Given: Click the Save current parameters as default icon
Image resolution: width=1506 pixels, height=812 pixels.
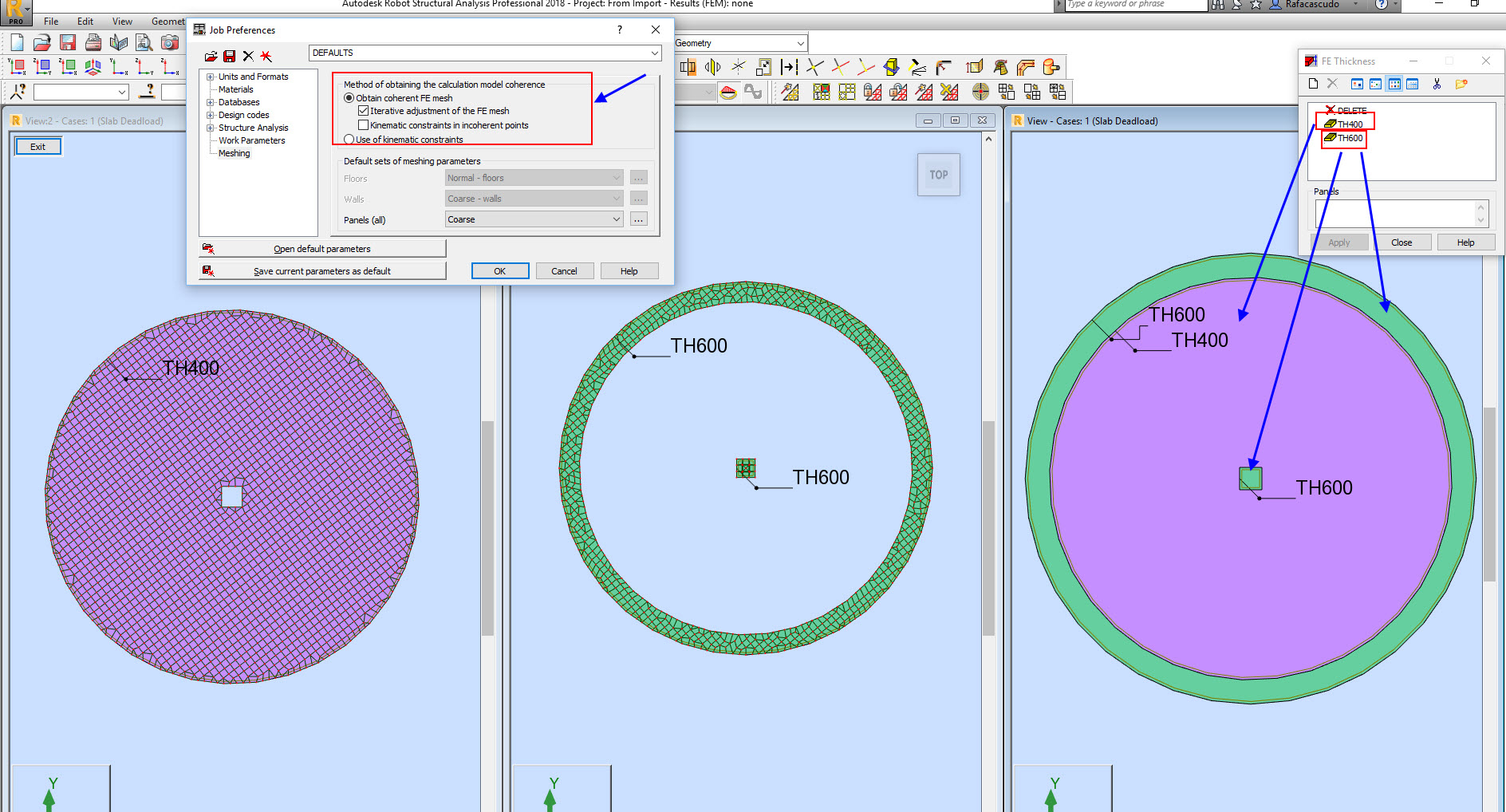Looking at the screenshot, I should pos(209,270).
